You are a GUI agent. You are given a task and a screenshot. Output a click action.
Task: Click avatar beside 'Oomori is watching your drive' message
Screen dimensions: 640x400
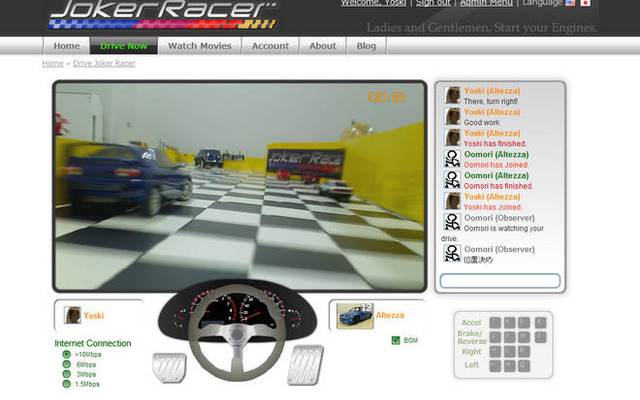point(452,222)
